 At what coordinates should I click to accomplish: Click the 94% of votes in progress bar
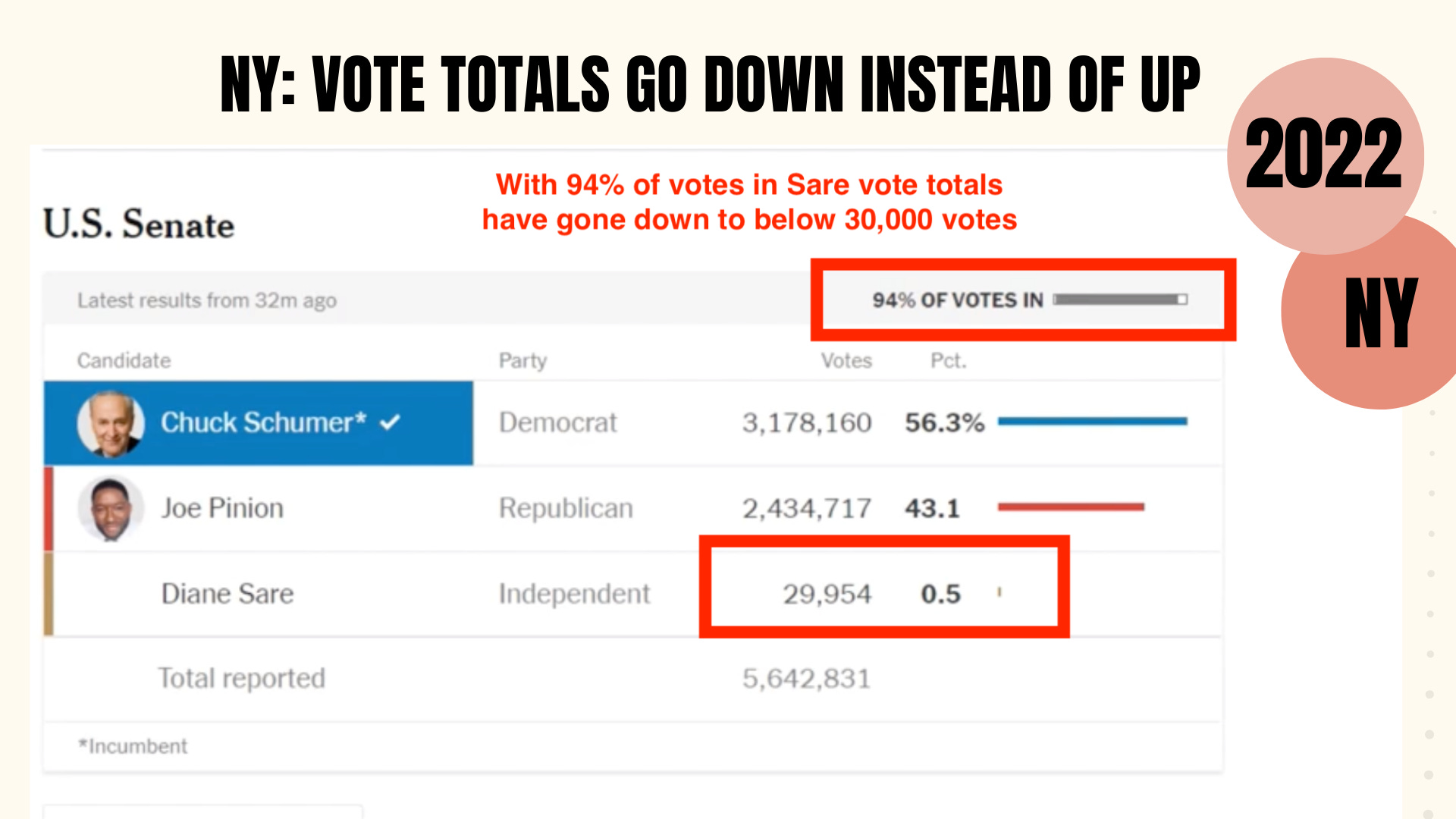(x=1120, y=300)
